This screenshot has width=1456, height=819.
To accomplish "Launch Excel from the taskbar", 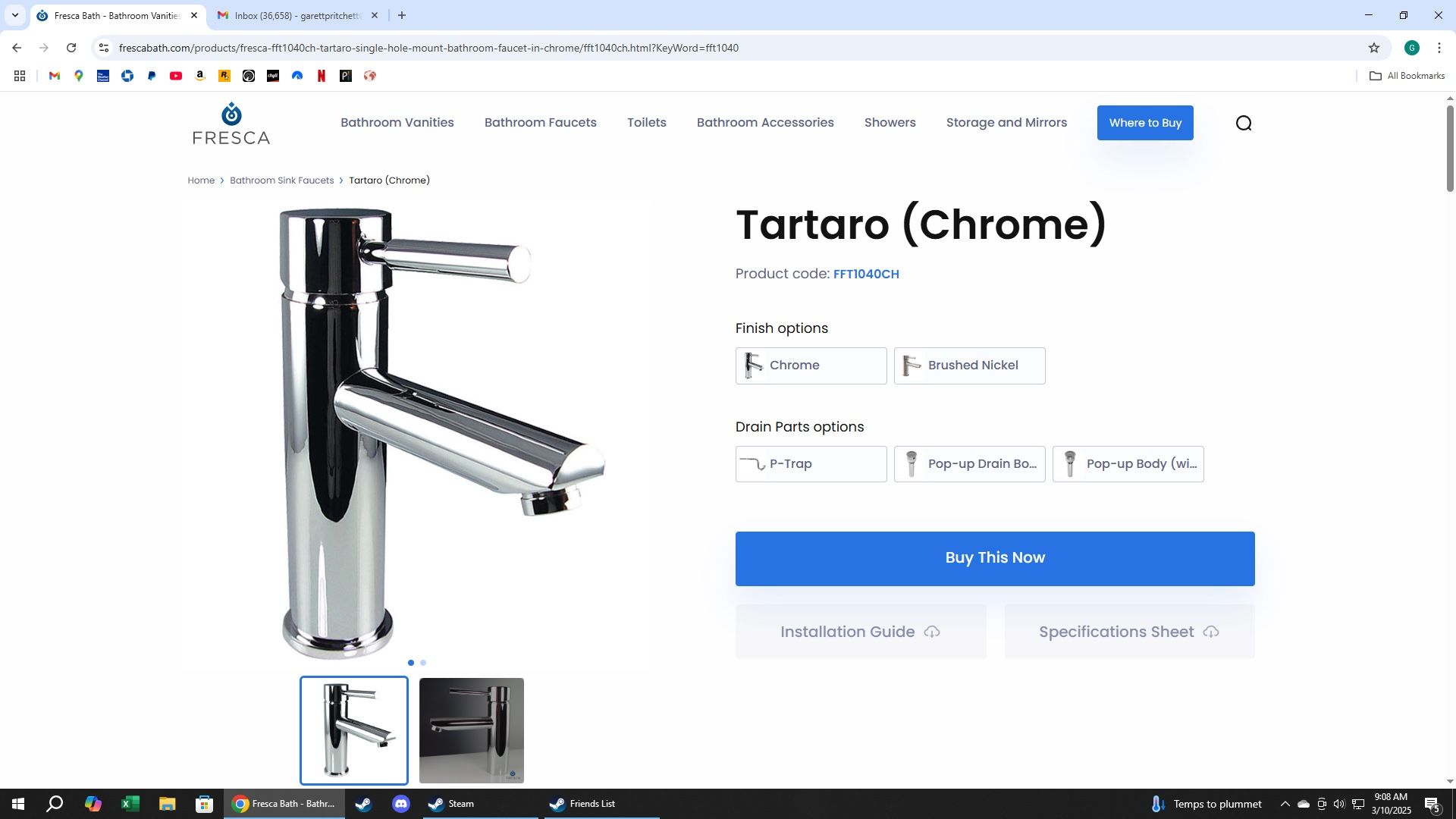I will pos(130,804).
